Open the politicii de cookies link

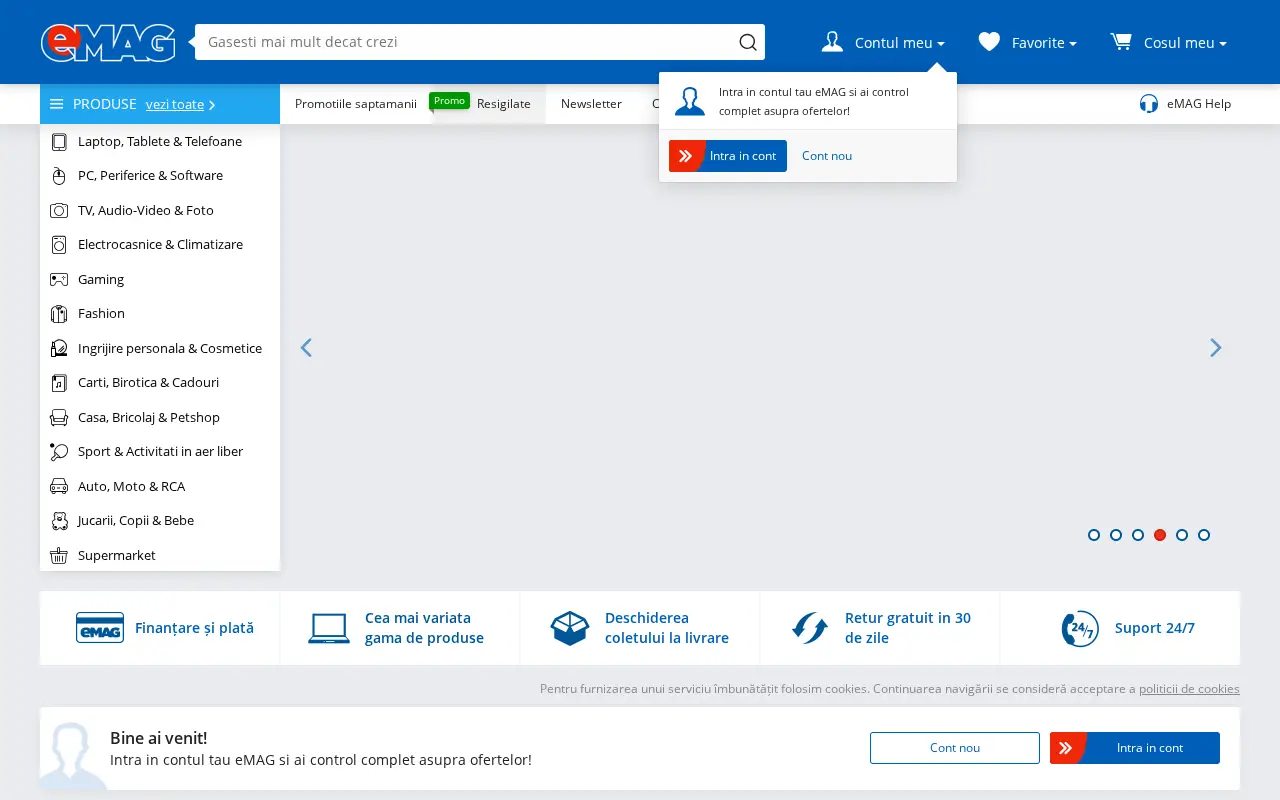[x=1189, y=689]
